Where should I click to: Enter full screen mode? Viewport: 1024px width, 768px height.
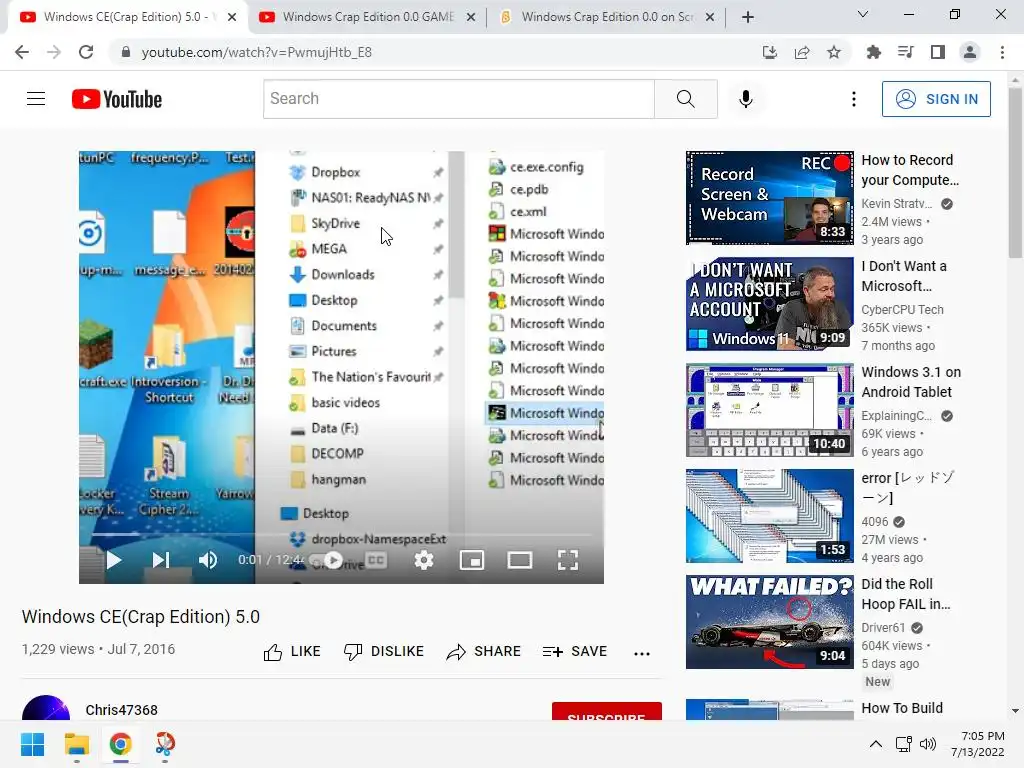click(x=568, y=560)
